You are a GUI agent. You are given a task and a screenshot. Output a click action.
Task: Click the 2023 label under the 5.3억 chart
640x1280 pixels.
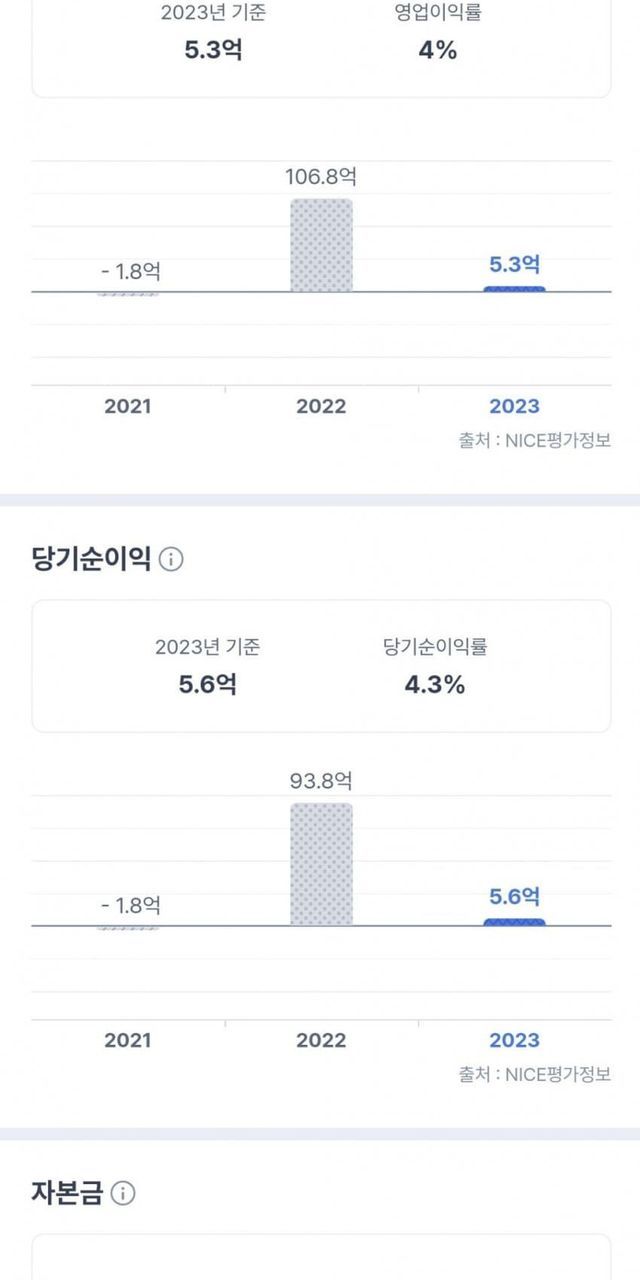click(x=514, y=406)
